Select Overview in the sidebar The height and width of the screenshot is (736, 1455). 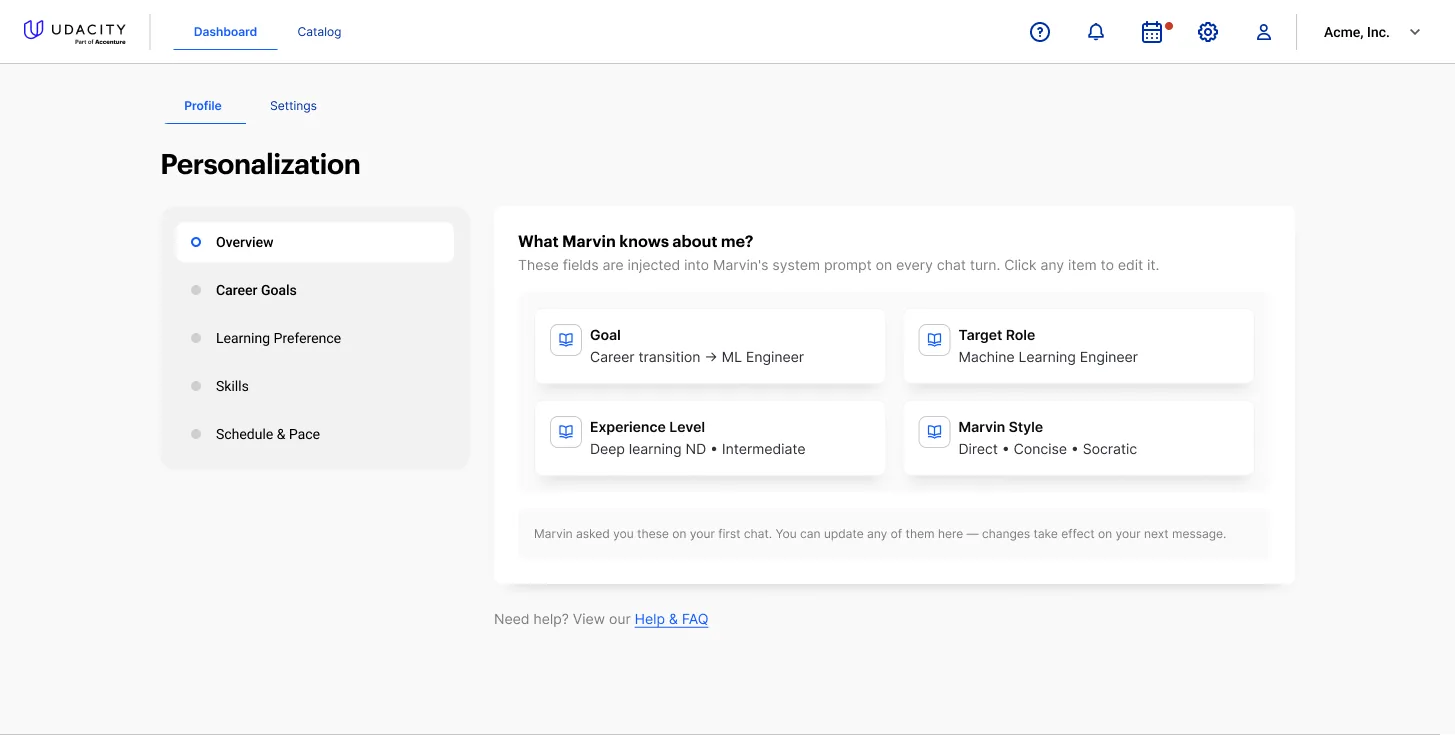pyautogui.click(x=315, y=242)
